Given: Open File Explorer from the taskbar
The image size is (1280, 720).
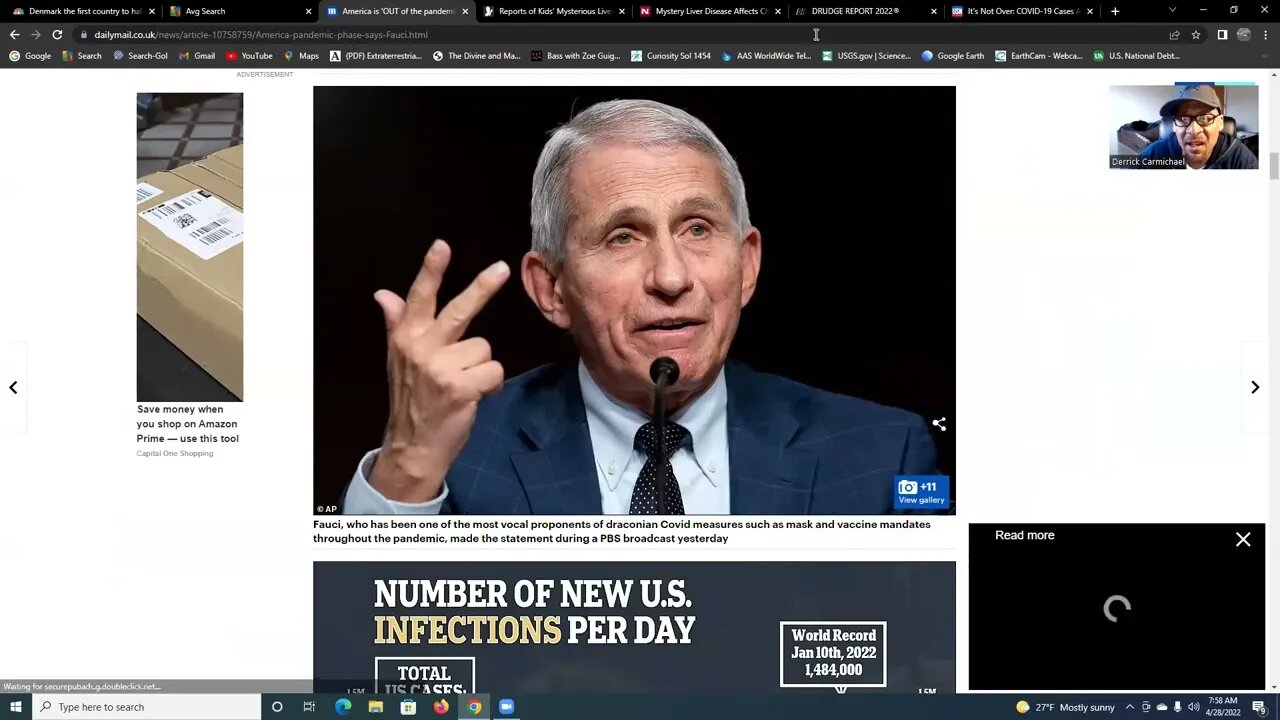Looking at the screenshot, I should click(376, 707).
